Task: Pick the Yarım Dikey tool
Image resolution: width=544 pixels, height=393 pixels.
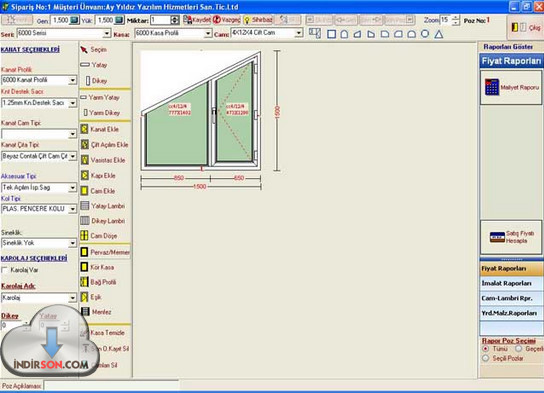Action: 102,113
